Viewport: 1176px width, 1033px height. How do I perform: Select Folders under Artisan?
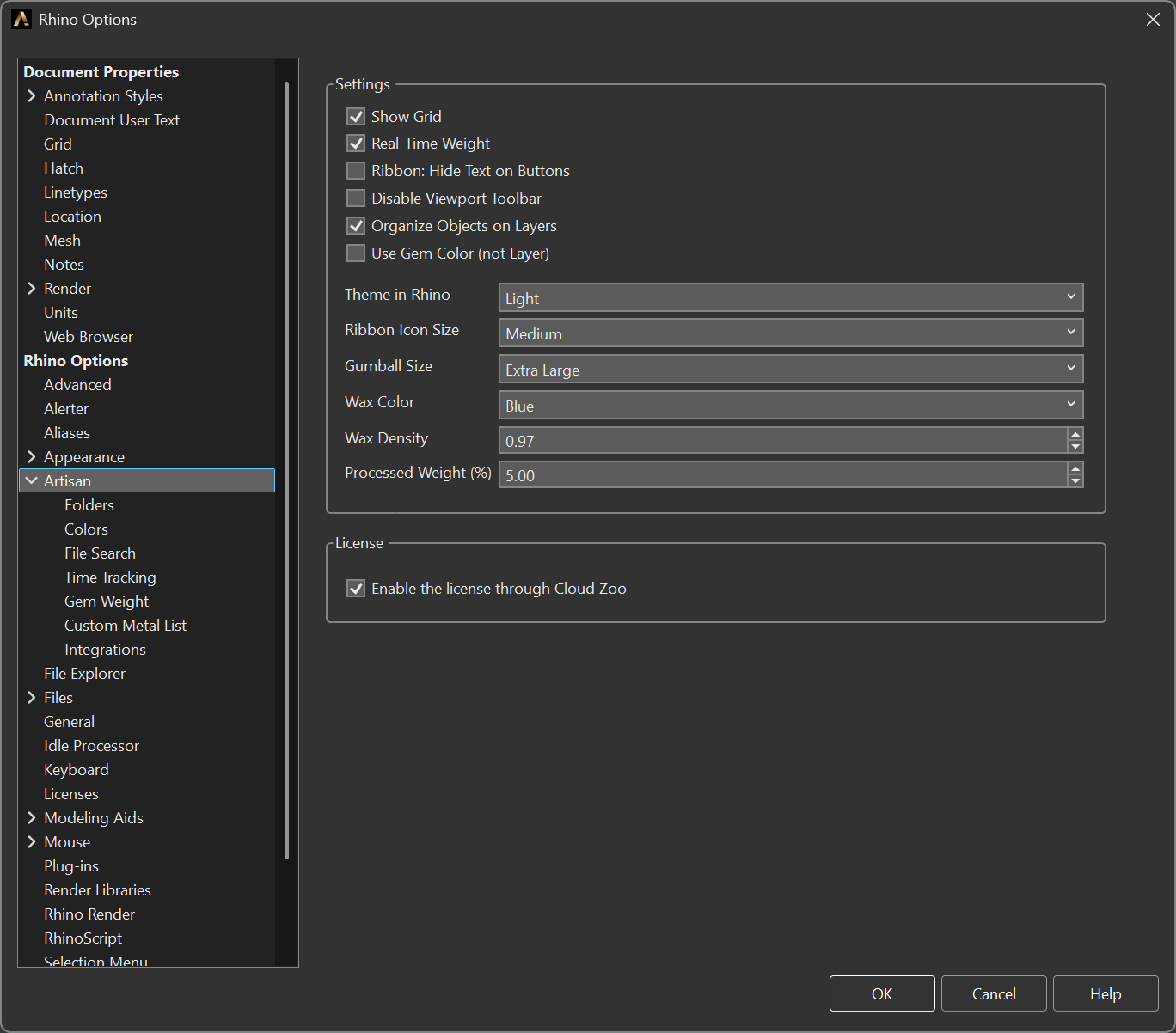click(89, 504)
